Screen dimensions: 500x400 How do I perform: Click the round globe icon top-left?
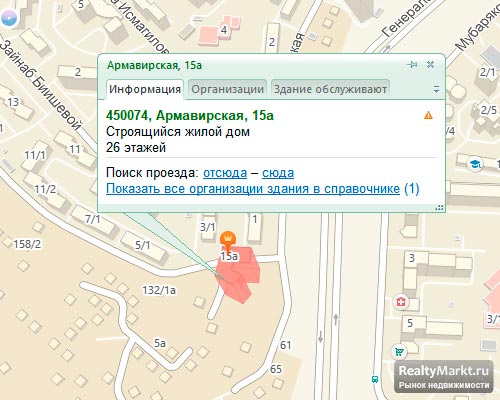(9, 18)
